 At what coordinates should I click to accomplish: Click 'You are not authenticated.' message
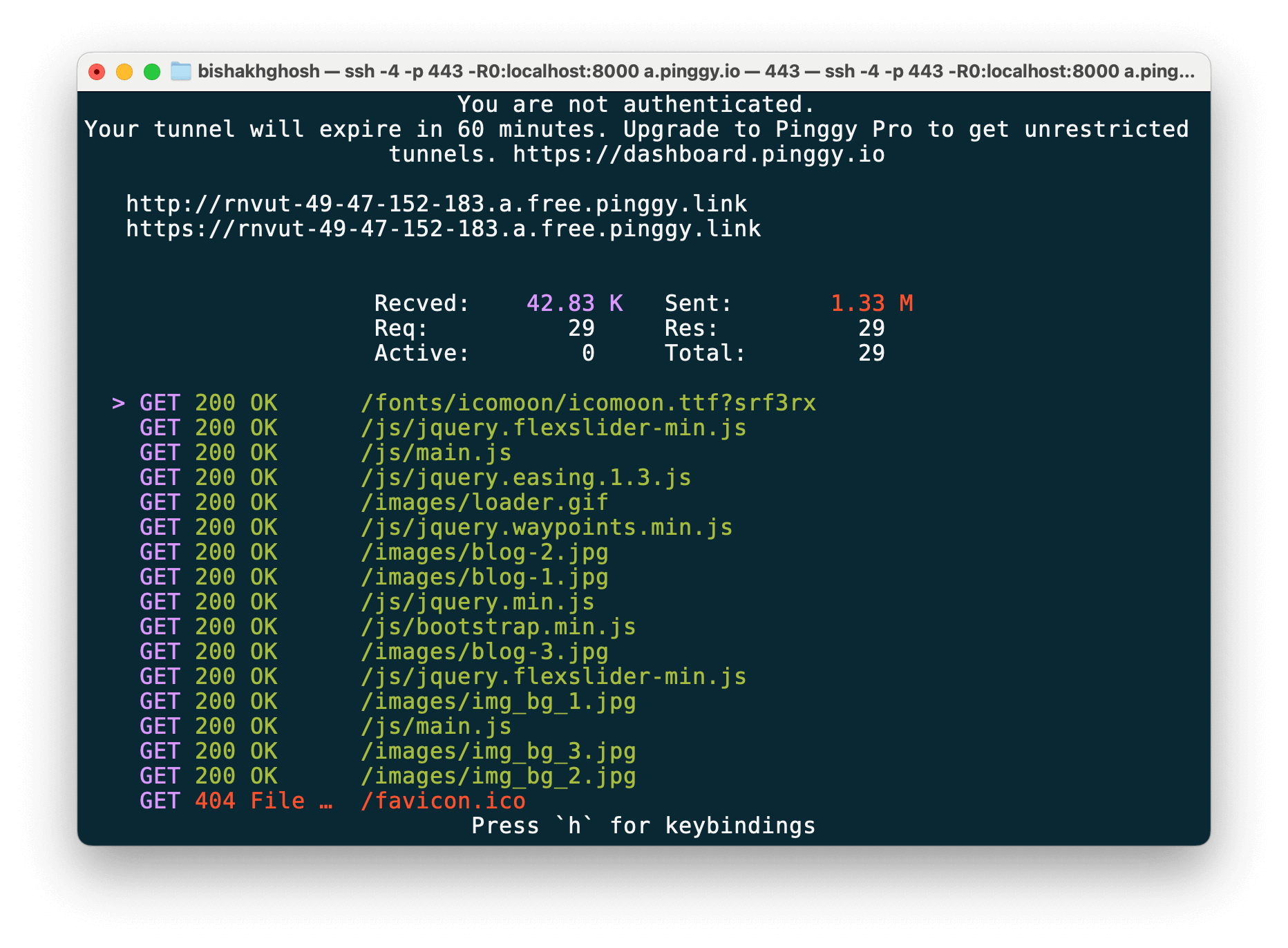636,104
